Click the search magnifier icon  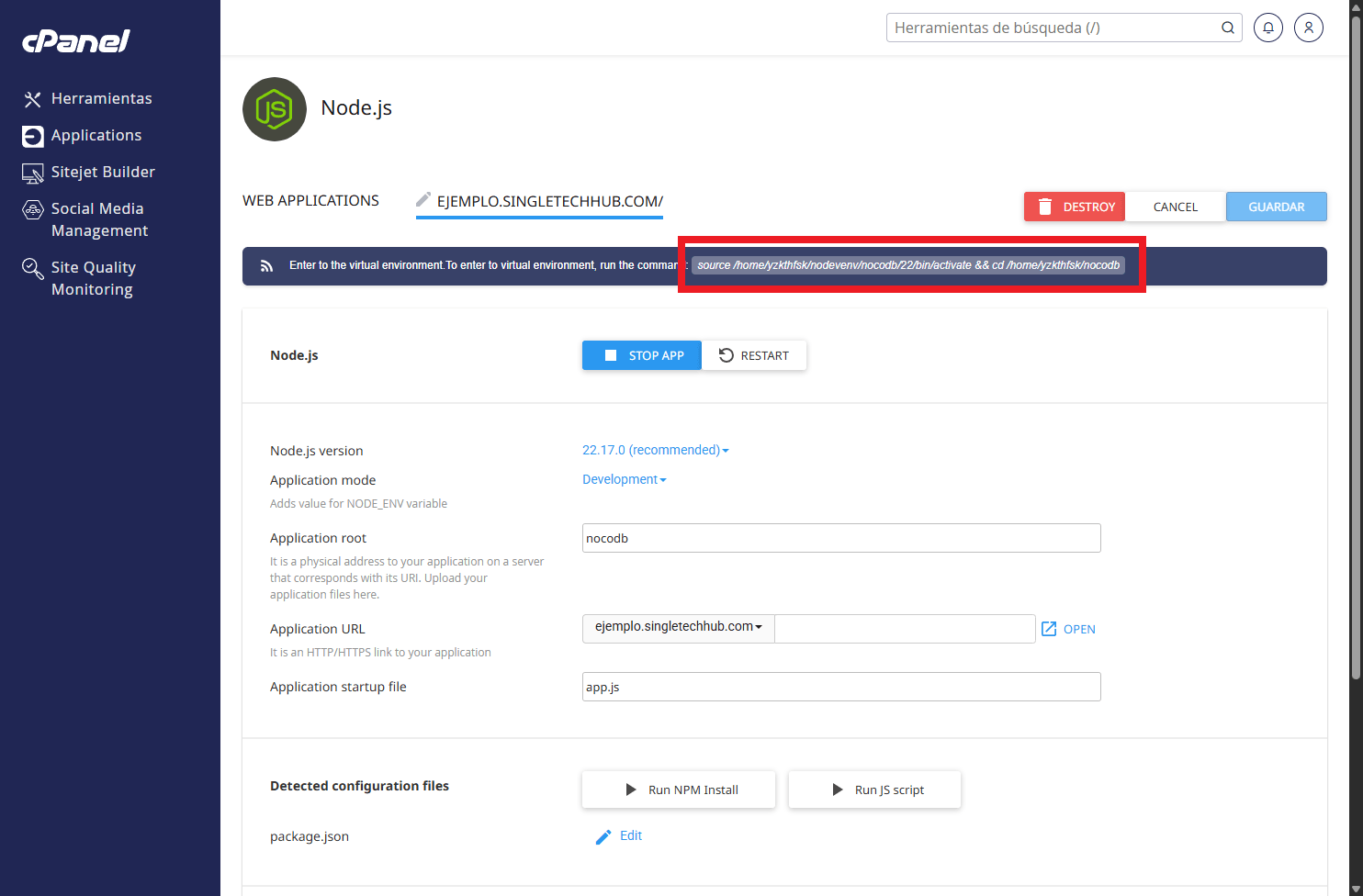tap(1228, 28)
